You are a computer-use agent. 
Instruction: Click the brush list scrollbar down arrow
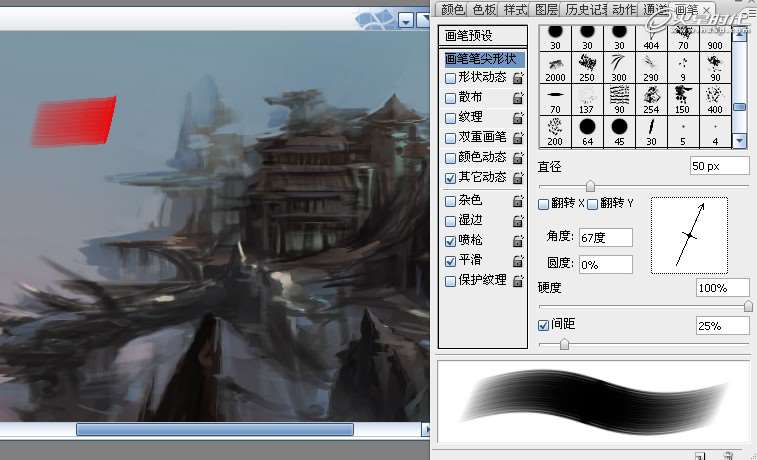point(740,141)
